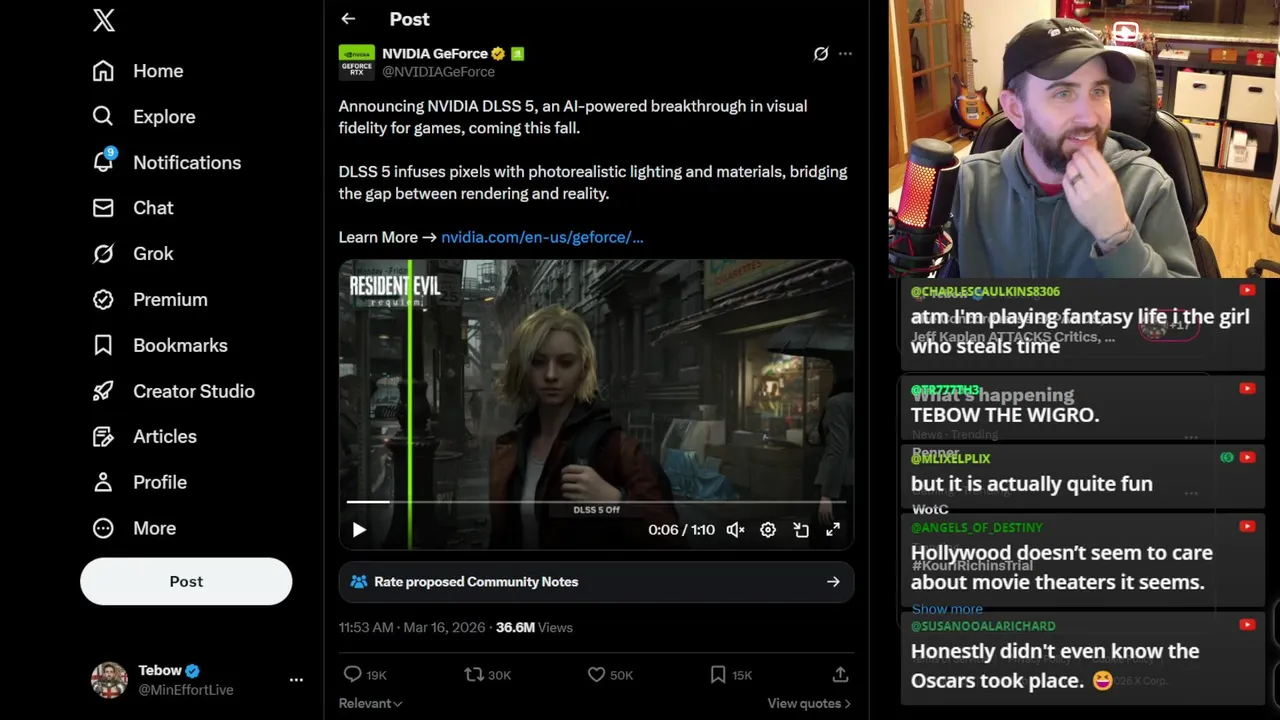Screen dimensions: 1280x720
Task: Click the Bookmarks sidebar icon
Action: point(103,345)
